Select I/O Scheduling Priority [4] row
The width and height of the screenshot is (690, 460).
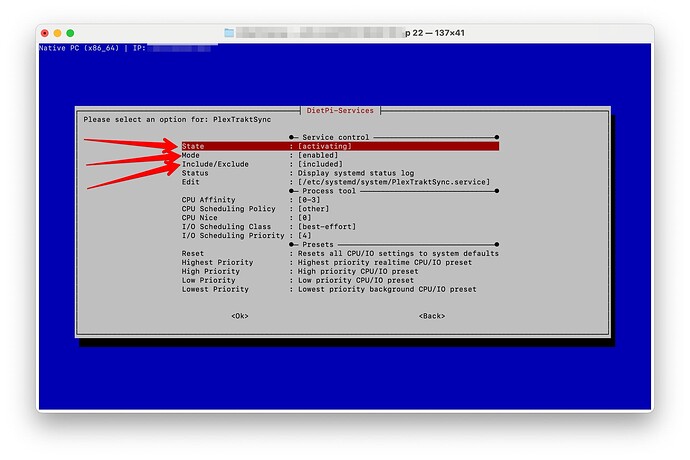pyautogui.click(x=340, y=236)
